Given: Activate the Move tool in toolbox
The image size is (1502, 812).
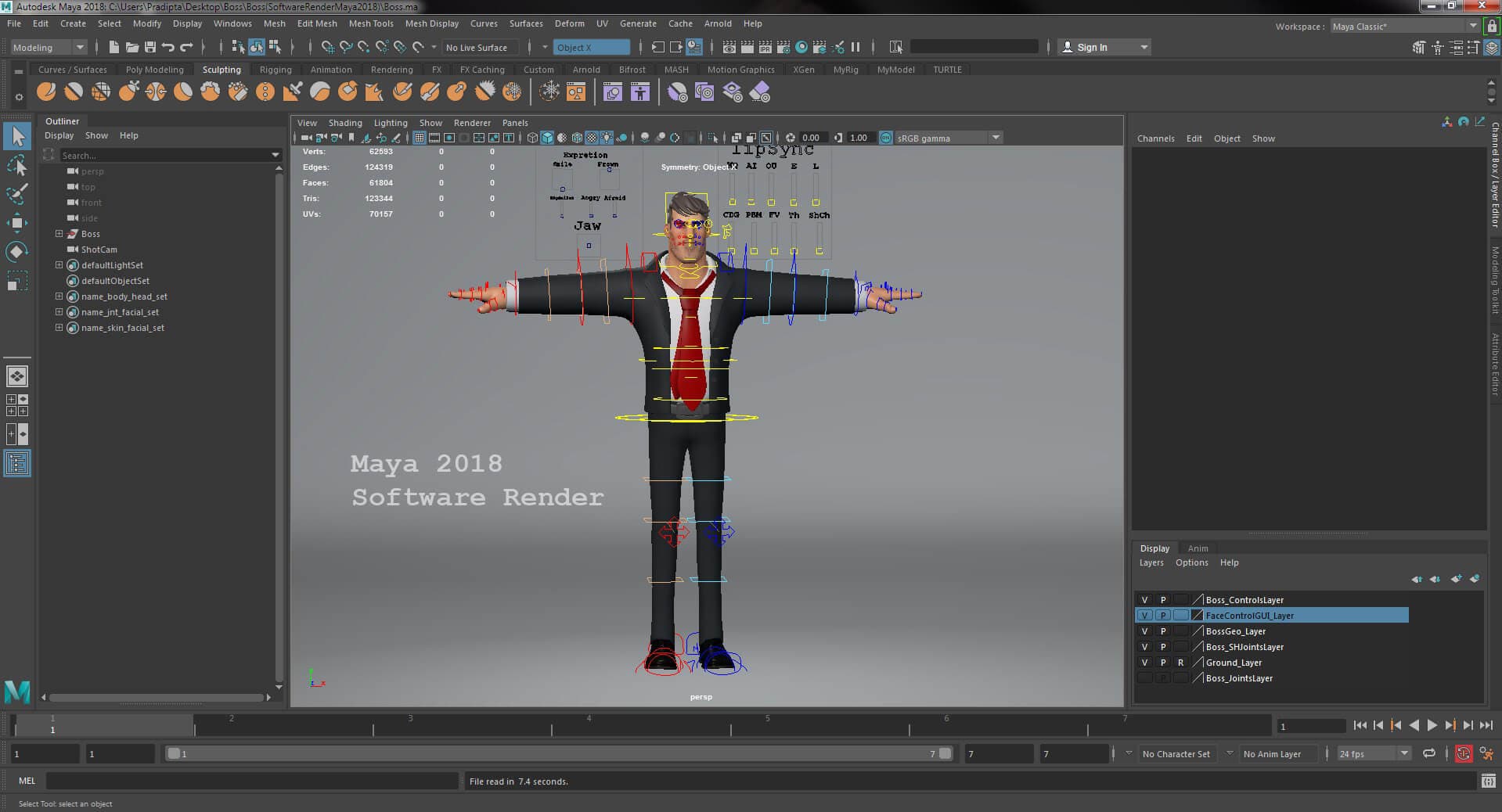Looking at the screenshot, I should click(x=17, y=223).
